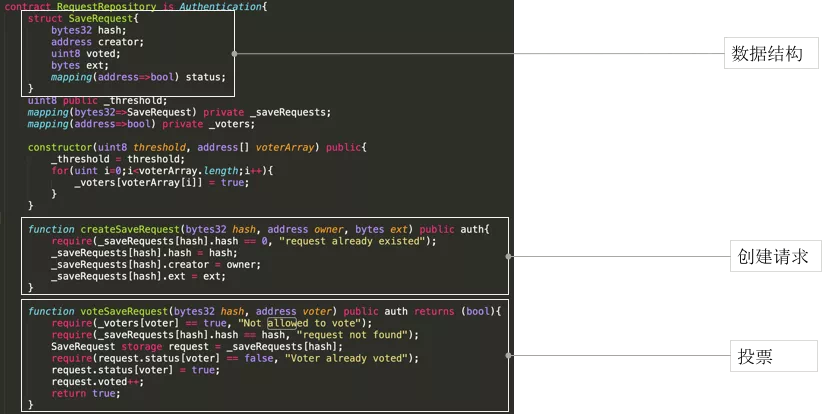
Task: Click the require line with "request not found"
Action: pyautogui.click(x=235, y=335)
